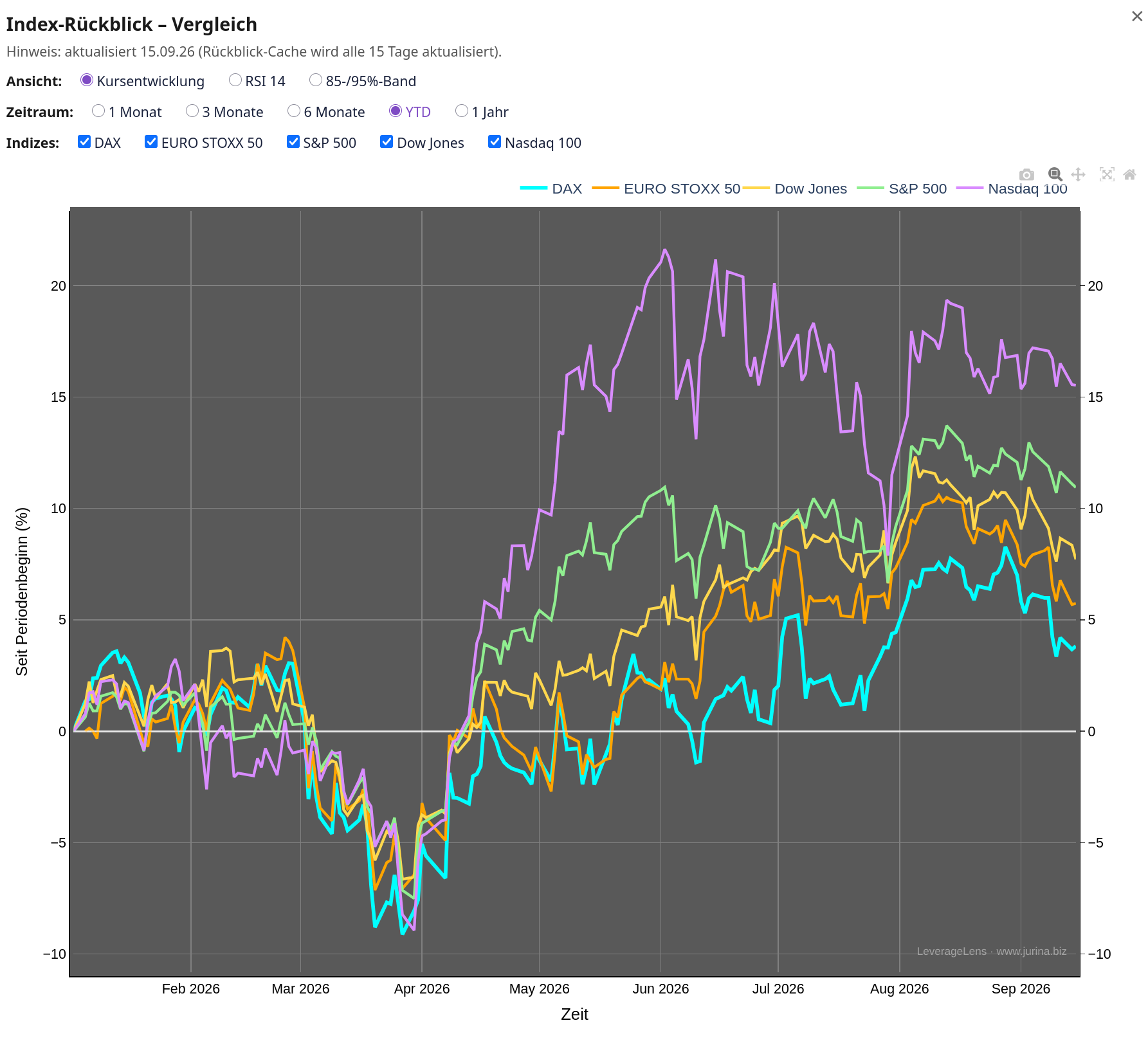The width and height of the screenshot is (1148, 1043).
Task: Choose the 85-/95%-Band view
Action: [x=316, y=80]
